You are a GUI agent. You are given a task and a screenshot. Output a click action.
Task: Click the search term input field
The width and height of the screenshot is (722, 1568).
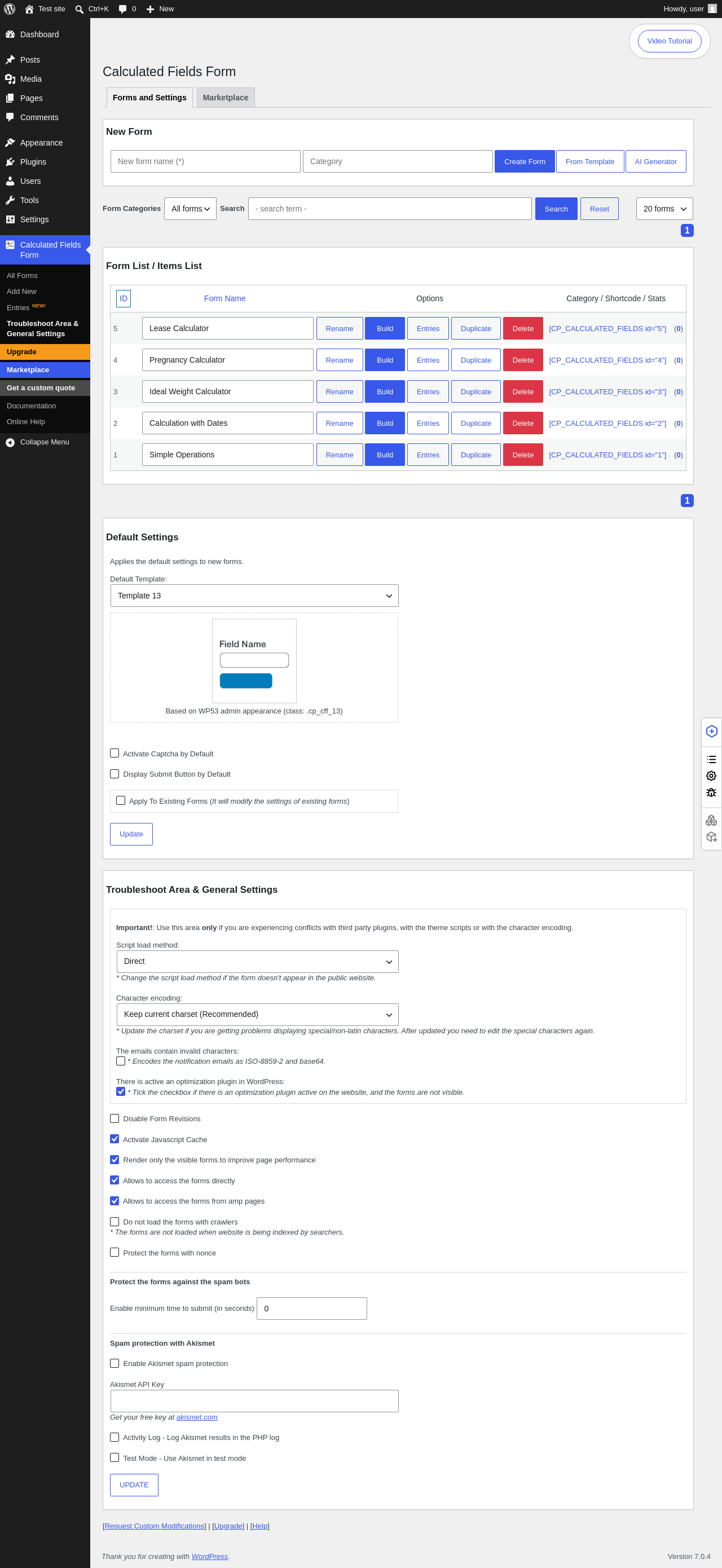[390, 209]
